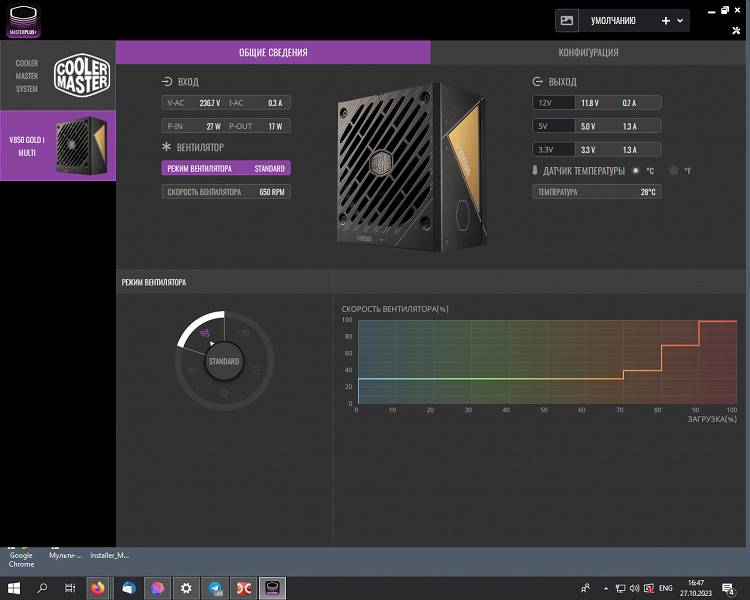Switch to the КОНФИГУРАЦИЯ tab

pyautogui.click(x=588, y=52)
